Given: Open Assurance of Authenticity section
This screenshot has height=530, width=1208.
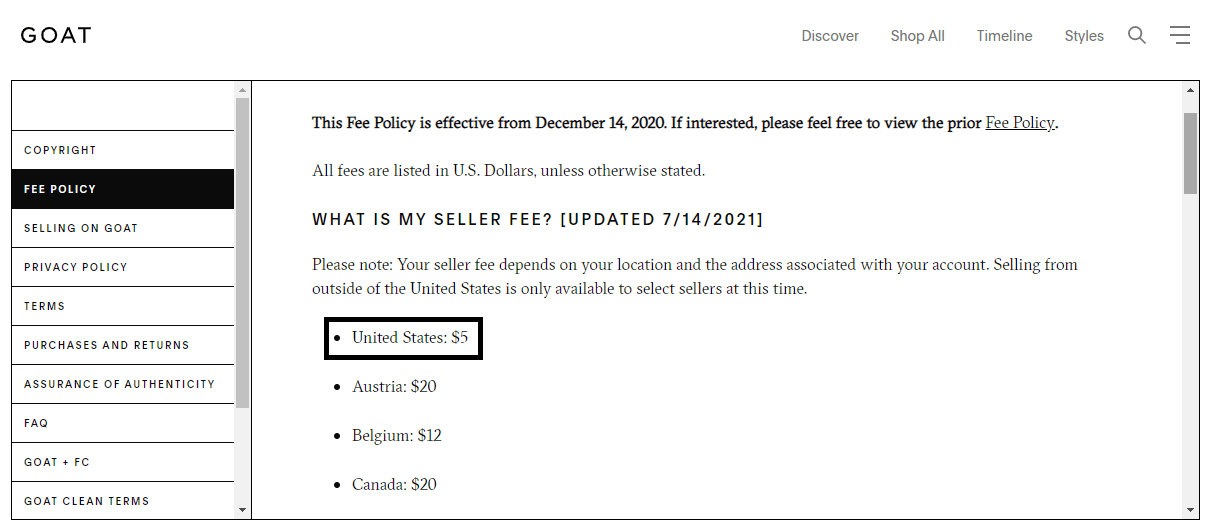Looking at the screenshot, I should click(123, 384).
